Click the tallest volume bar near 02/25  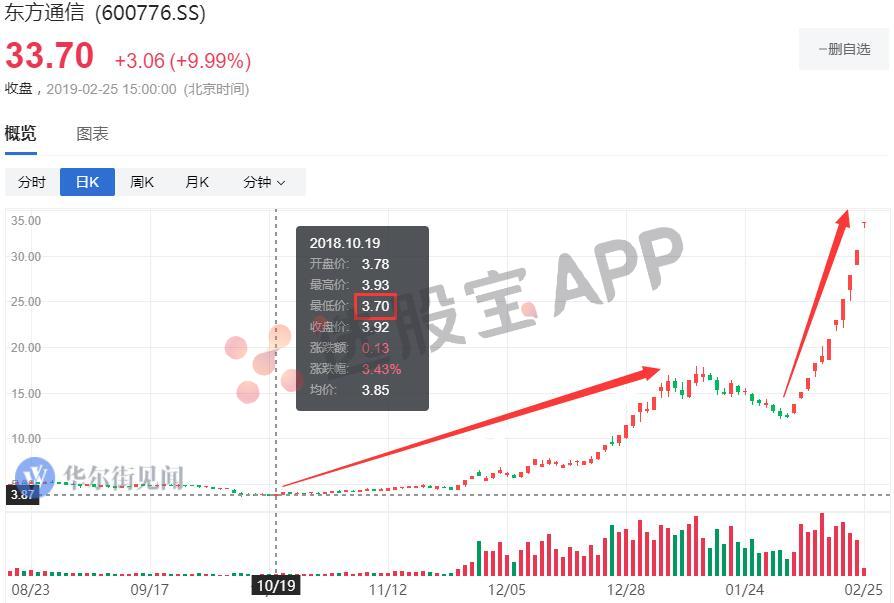click(822, 544)
